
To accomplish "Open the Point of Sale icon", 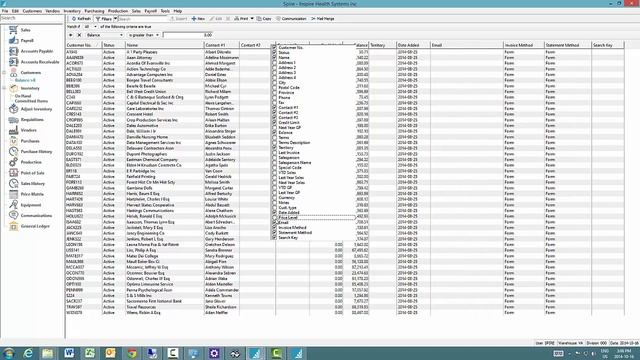I will pos(13,173).
